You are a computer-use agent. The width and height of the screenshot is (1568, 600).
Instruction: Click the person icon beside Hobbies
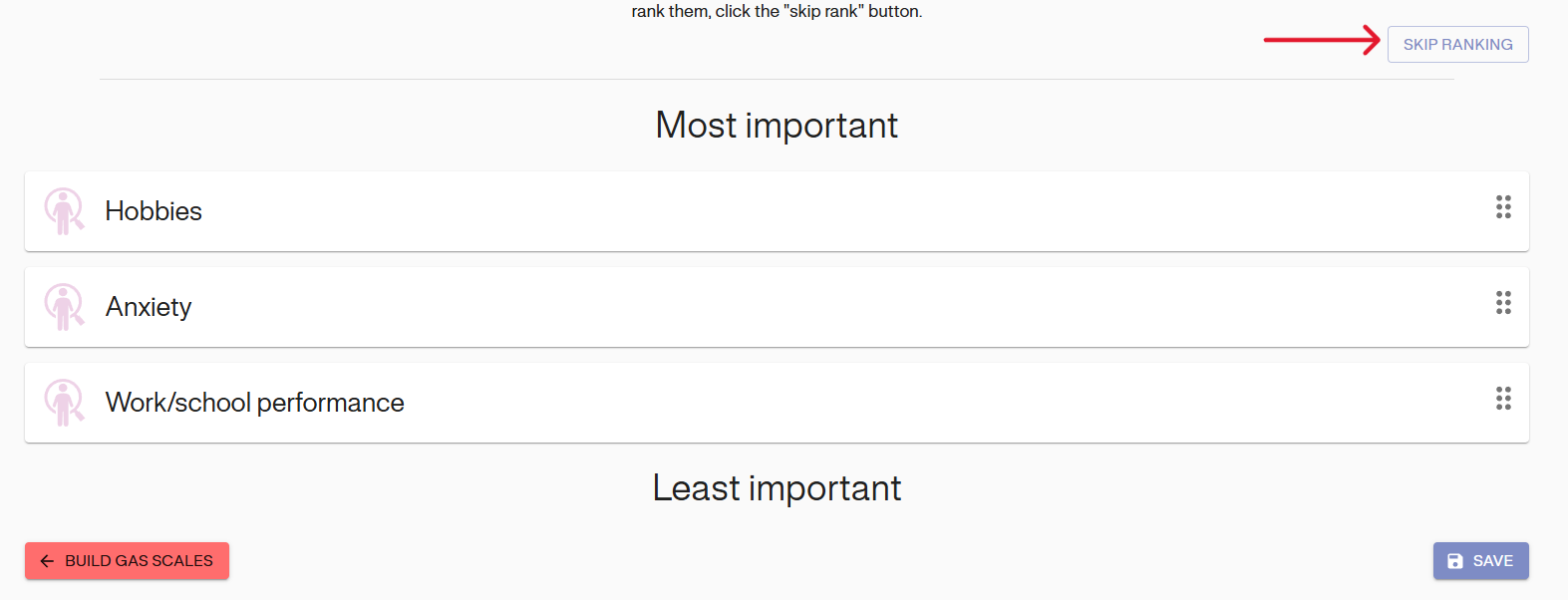click(x=64, y=211)
